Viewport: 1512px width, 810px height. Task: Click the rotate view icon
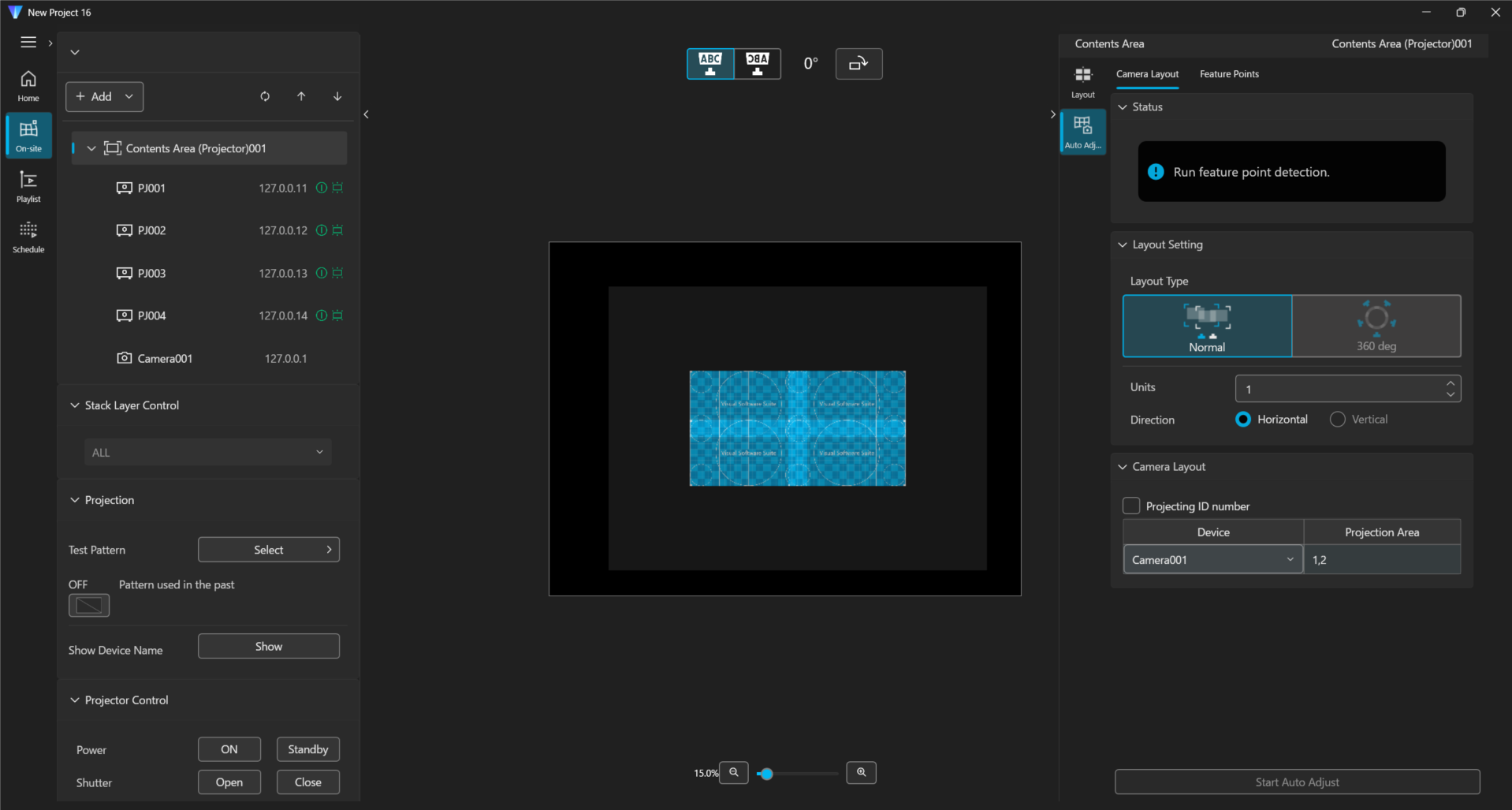858,64
